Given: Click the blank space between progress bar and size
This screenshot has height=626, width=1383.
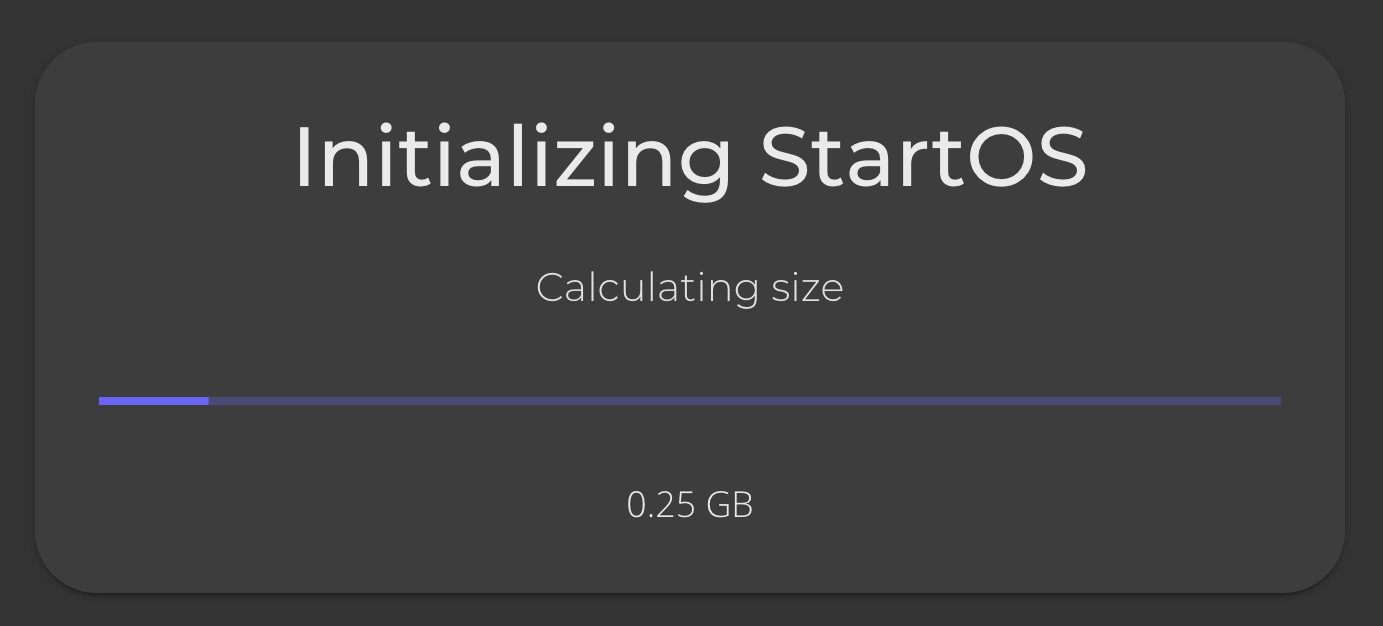Looking at the screenshot, I should tap(690, 450).
